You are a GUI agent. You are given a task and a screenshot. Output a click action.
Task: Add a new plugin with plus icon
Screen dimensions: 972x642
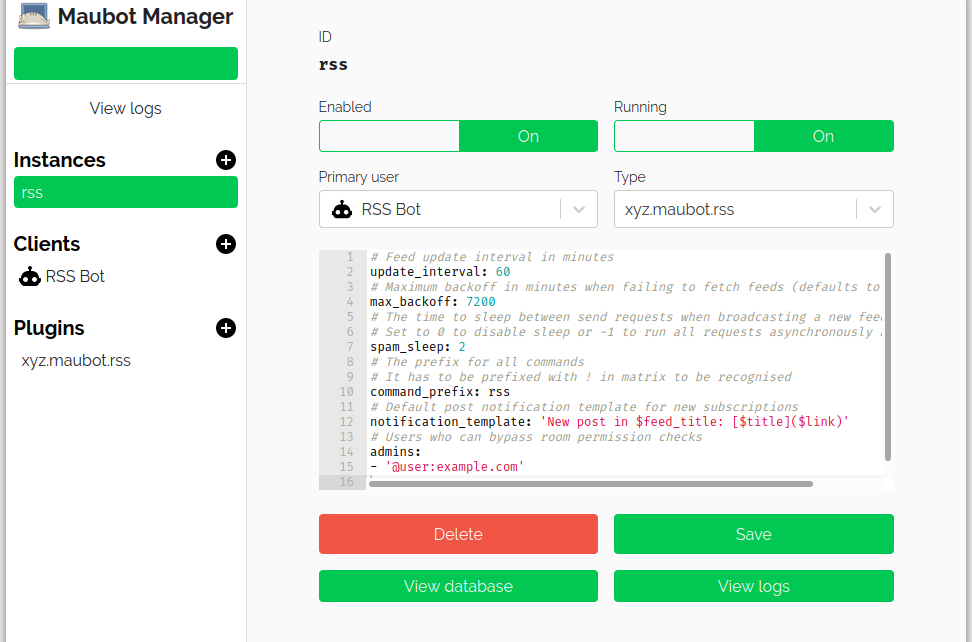click(x=226, y=328)
